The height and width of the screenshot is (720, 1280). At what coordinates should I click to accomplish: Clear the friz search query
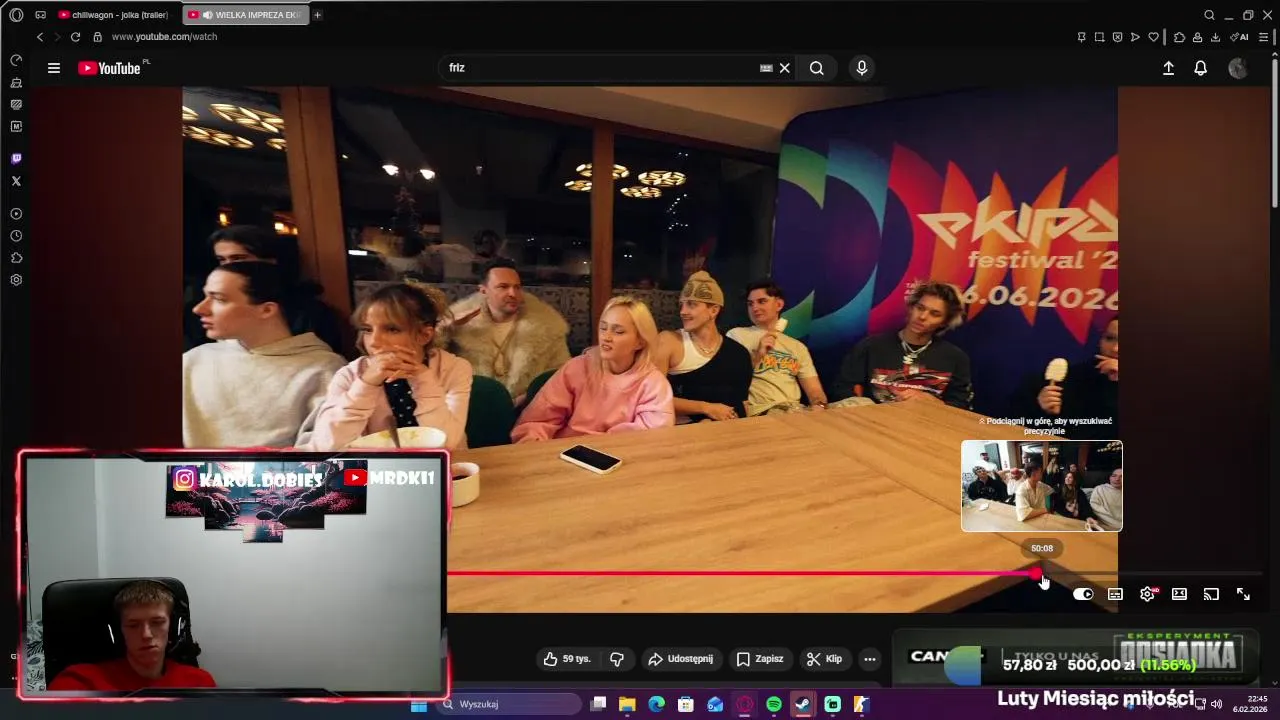tap(785, 68)
